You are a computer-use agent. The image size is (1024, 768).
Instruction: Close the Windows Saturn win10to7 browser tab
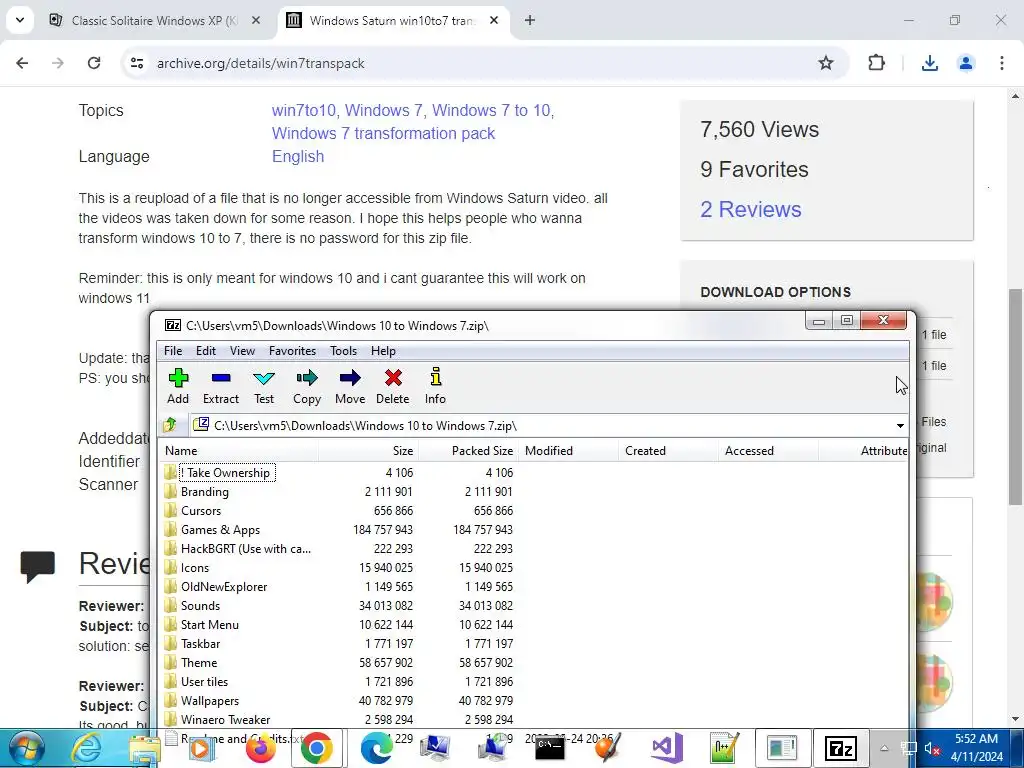tap(494, 20)
